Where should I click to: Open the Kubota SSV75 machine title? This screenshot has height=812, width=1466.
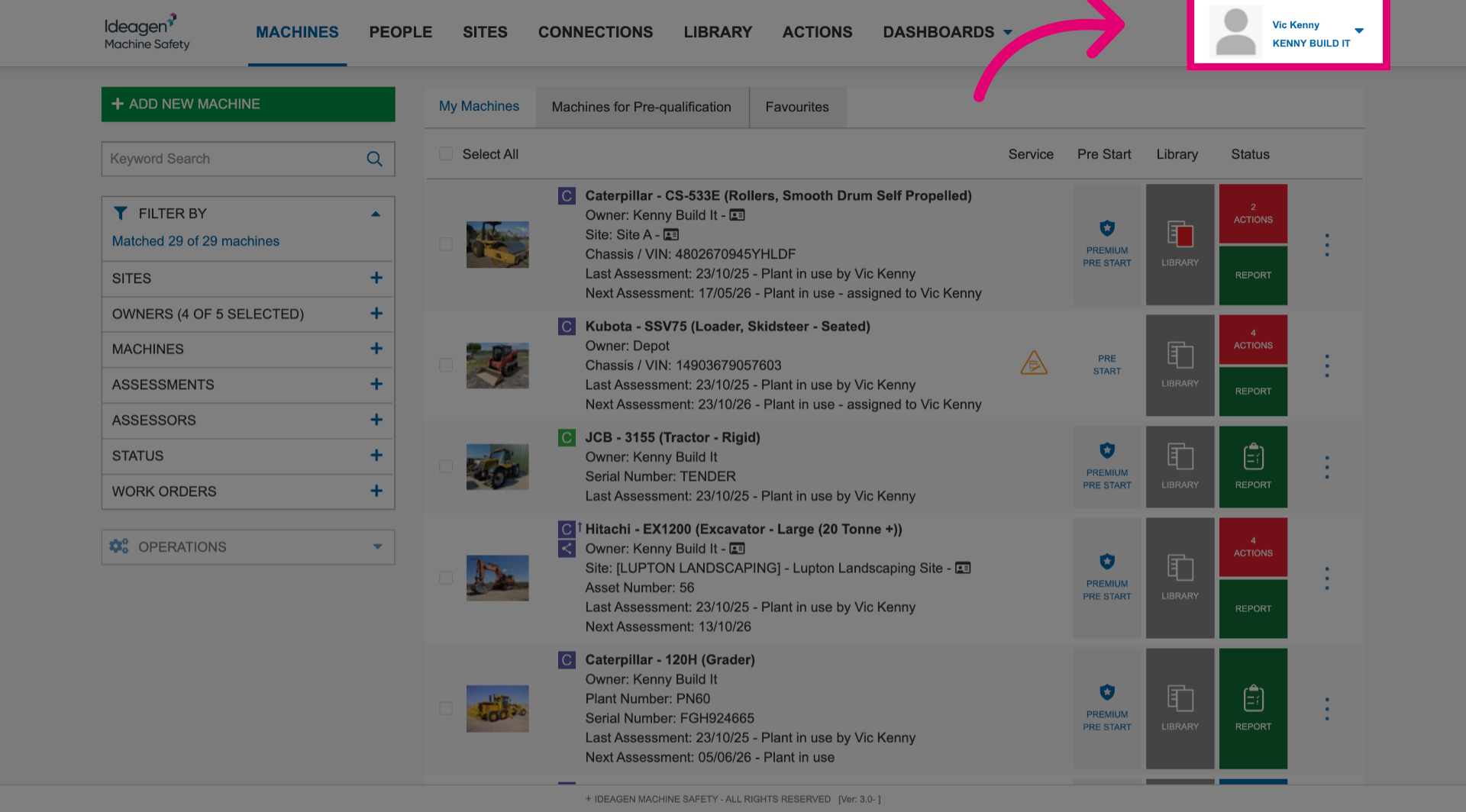[x=728, y=327]
